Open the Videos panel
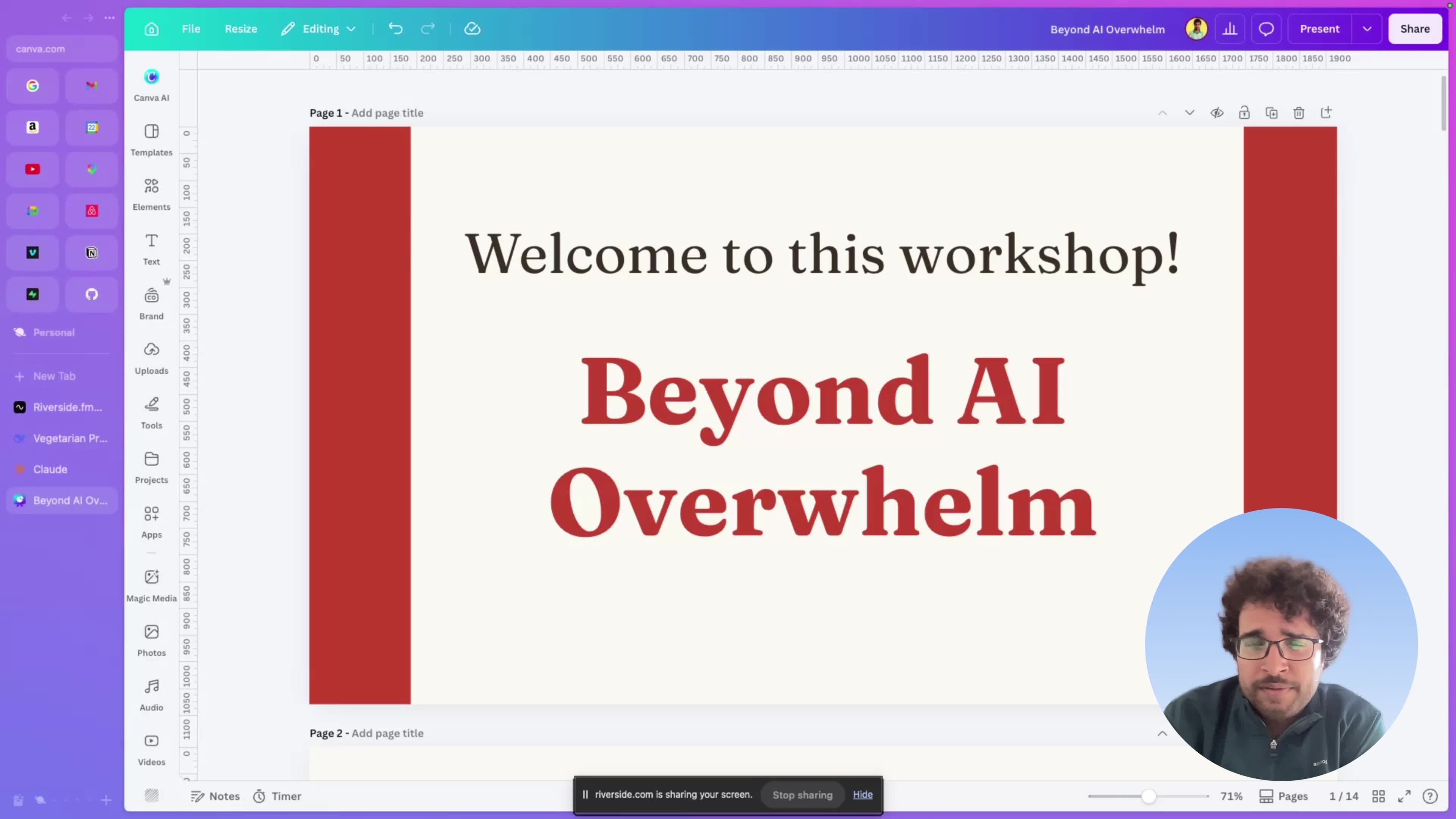Viewport: 1456px width, 819px height. [x=152, y=750]
